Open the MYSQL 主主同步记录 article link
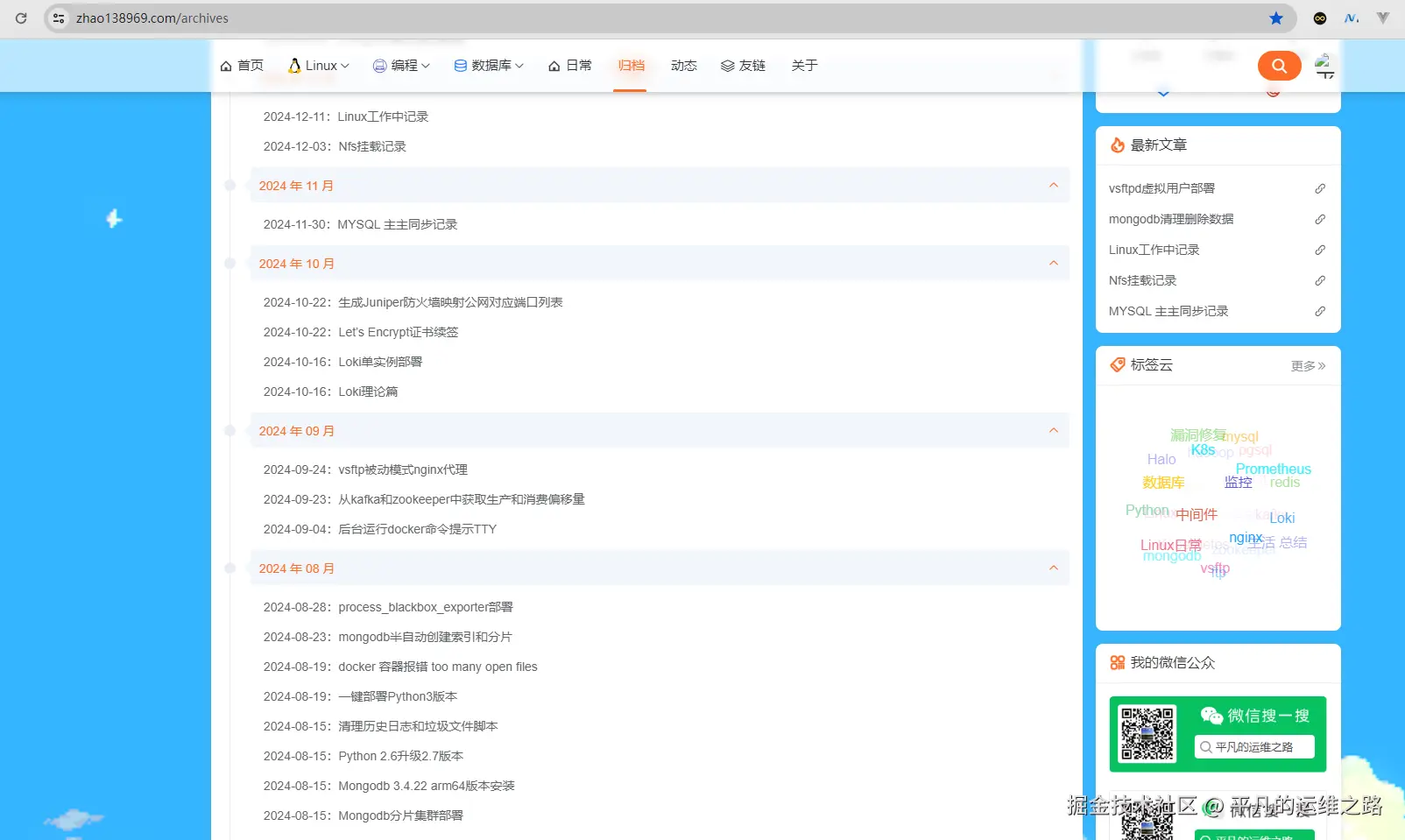This screenshot has height=840, width=1405. (x=1168, y=310)
